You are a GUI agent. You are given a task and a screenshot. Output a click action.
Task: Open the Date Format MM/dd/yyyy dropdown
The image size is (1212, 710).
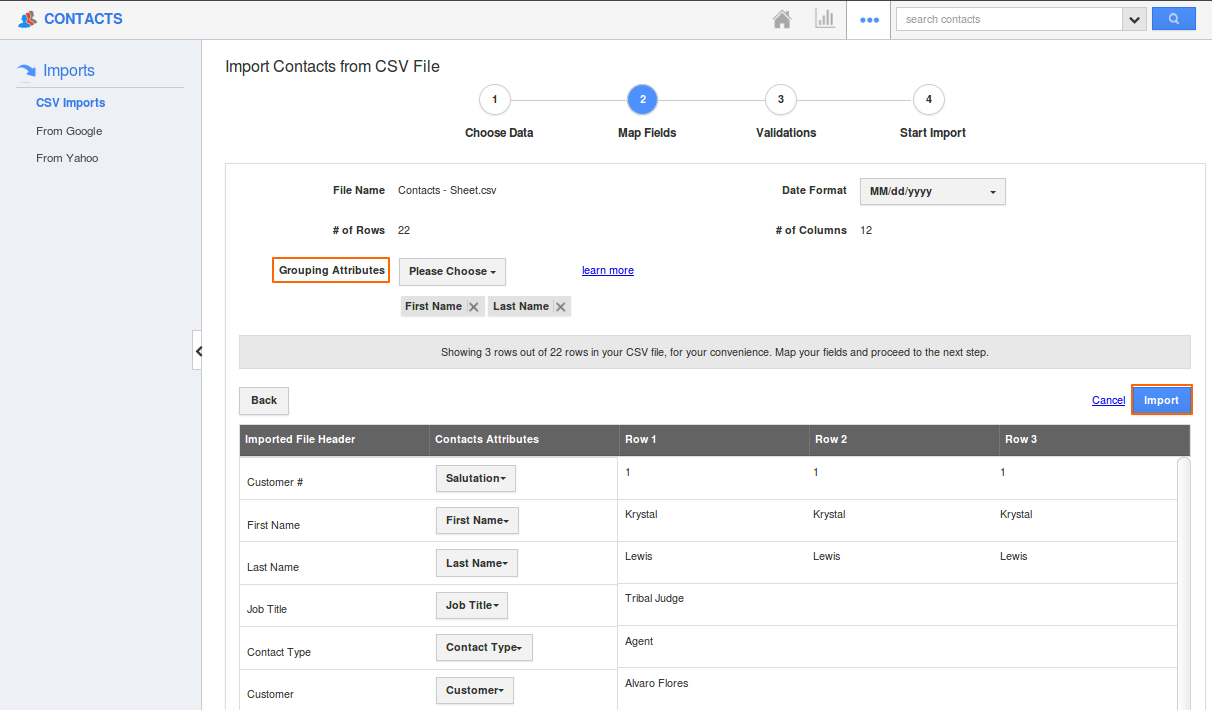click(x=932, y=191)
